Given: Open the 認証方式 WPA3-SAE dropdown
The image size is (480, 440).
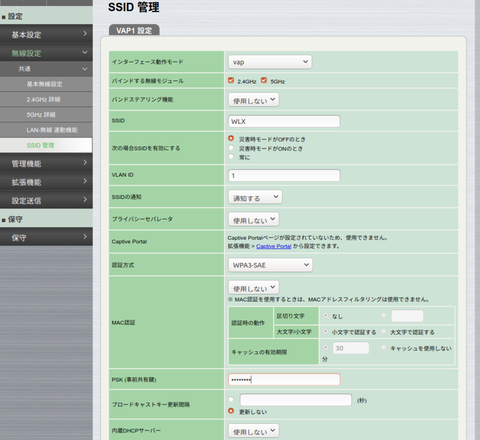Looking at the screenshot, I should point(270,265).
